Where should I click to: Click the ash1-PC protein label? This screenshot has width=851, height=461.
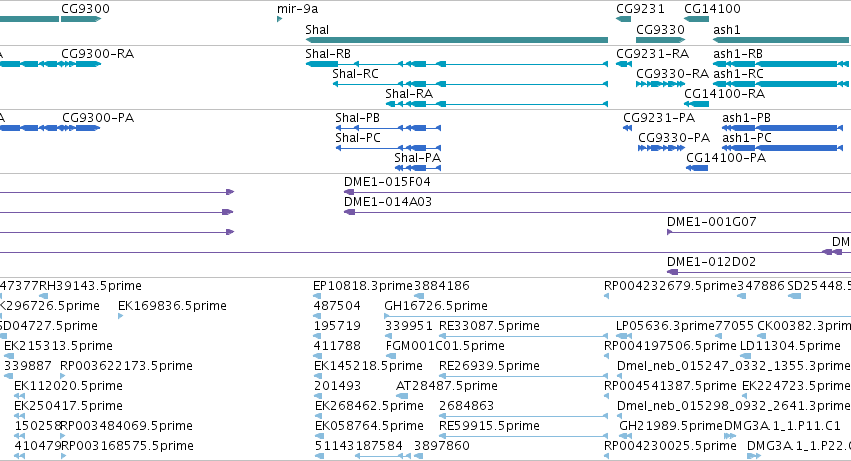pos(747,138)
